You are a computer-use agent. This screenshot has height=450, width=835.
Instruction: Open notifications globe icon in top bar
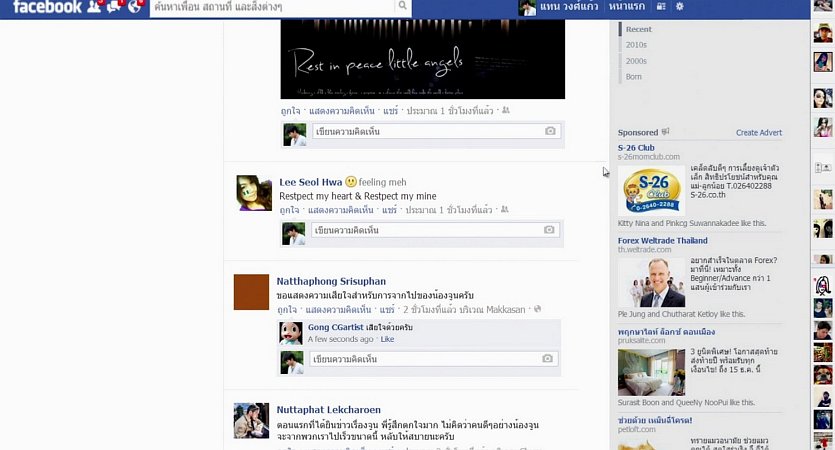click(x=137, y=7)
